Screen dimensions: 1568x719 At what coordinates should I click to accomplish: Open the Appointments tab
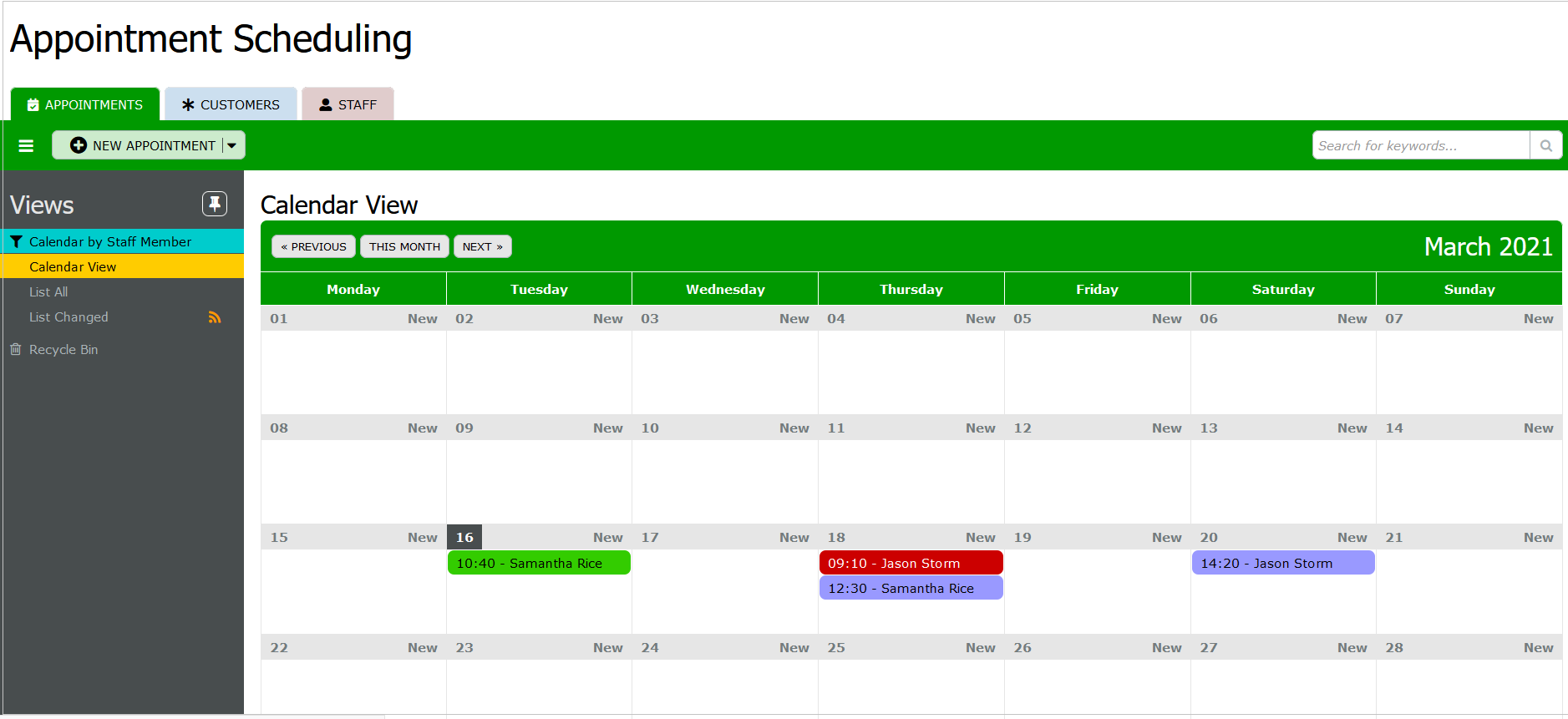coord(85,104)
